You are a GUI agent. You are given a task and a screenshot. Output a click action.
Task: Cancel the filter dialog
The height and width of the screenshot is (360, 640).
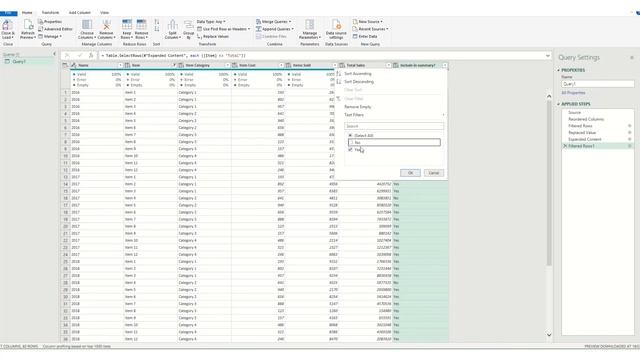pyautogui.click(x=433, y=173)
